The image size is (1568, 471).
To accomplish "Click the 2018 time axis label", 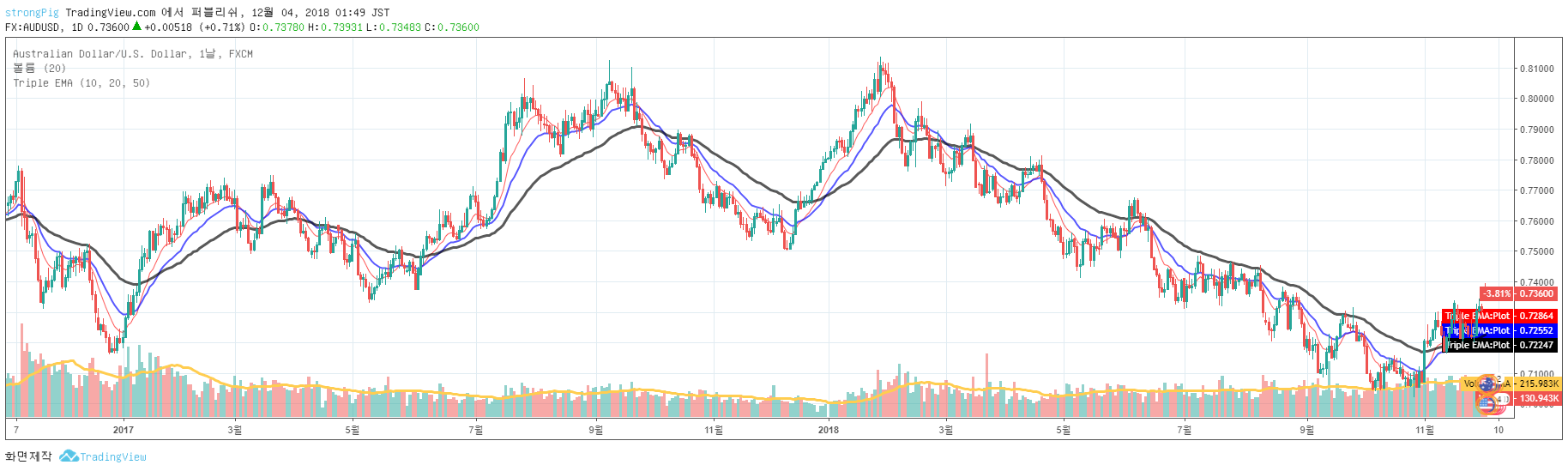I will (829, 430).
